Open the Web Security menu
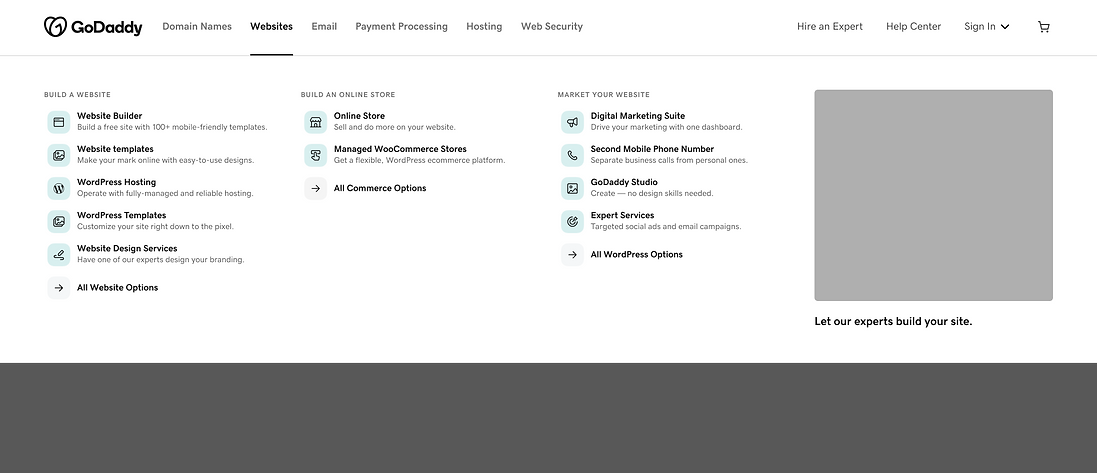This screenshot has height=473, width=1097. pyautogui.click(x=552, y=27)
